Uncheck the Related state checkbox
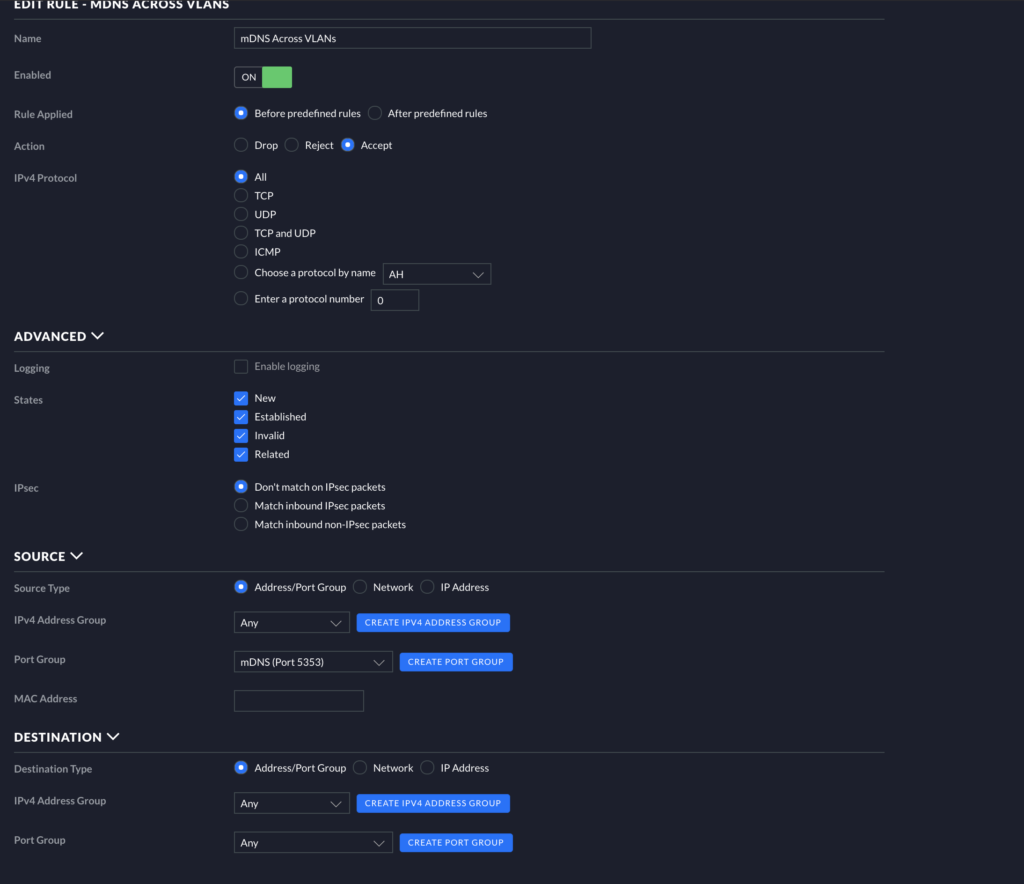The image size is (1024, 884). 241,454
